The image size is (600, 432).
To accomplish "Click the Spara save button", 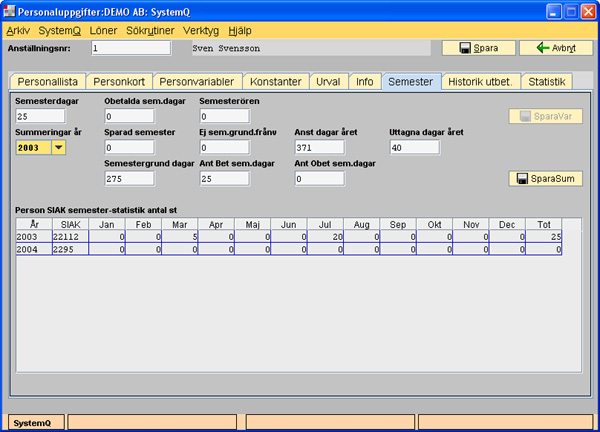I will (478, 48).
